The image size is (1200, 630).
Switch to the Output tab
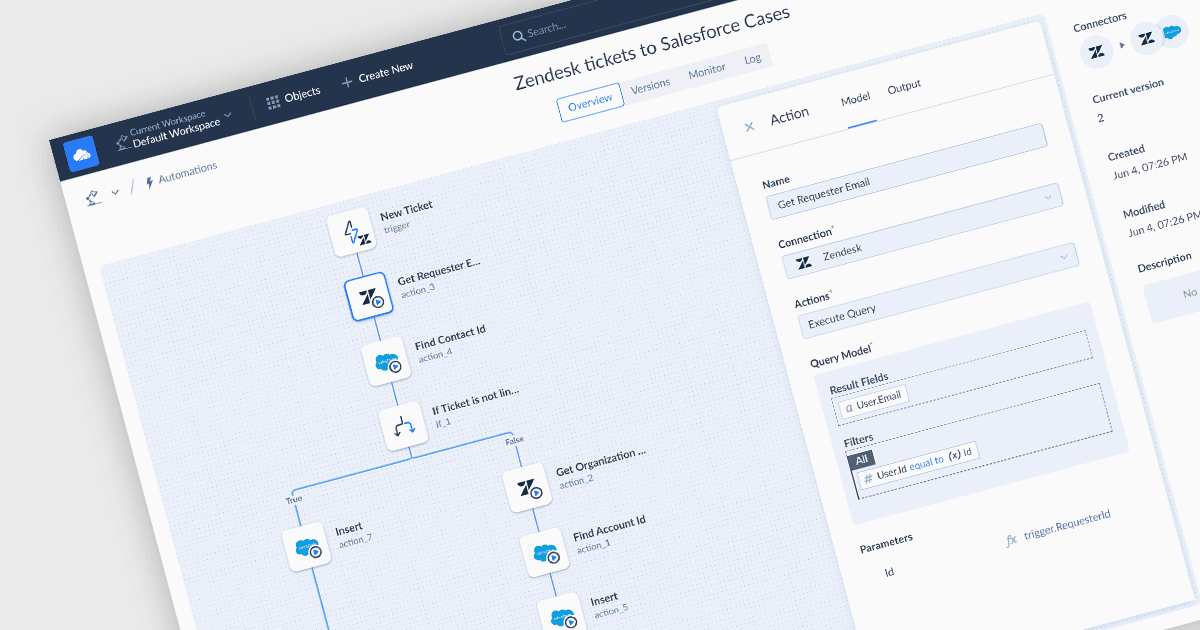[x=904, y=87]
